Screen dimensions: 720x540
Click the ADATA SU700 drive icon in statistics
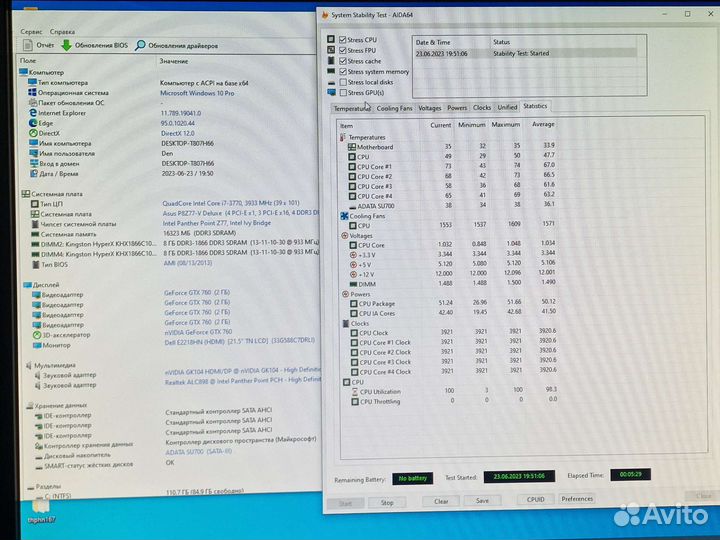tap(352, 206)
